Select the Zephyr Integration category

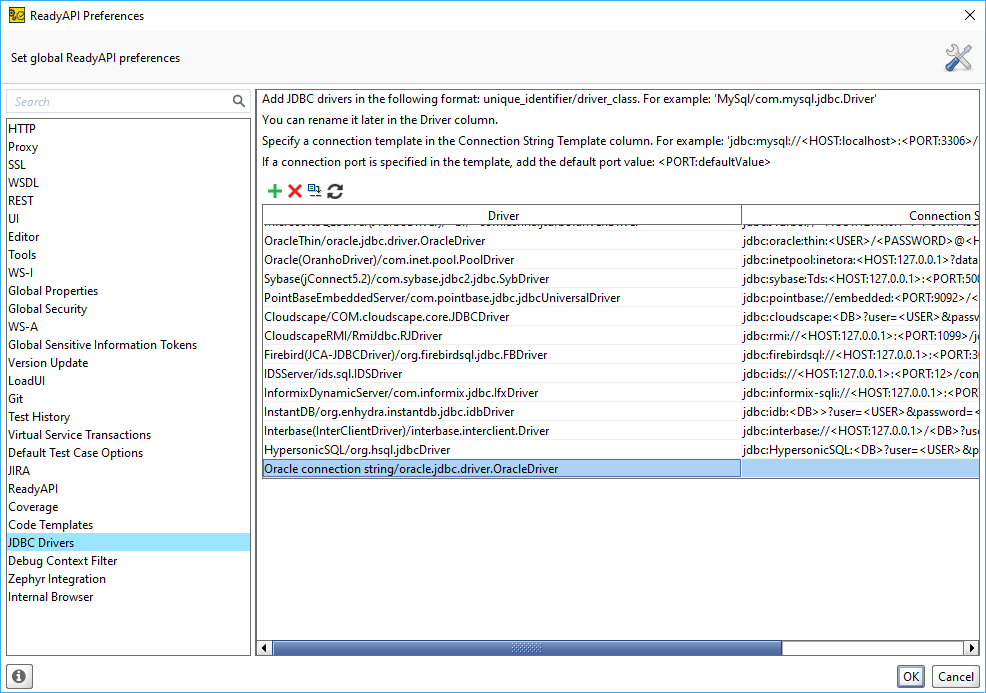pos(128,580)
